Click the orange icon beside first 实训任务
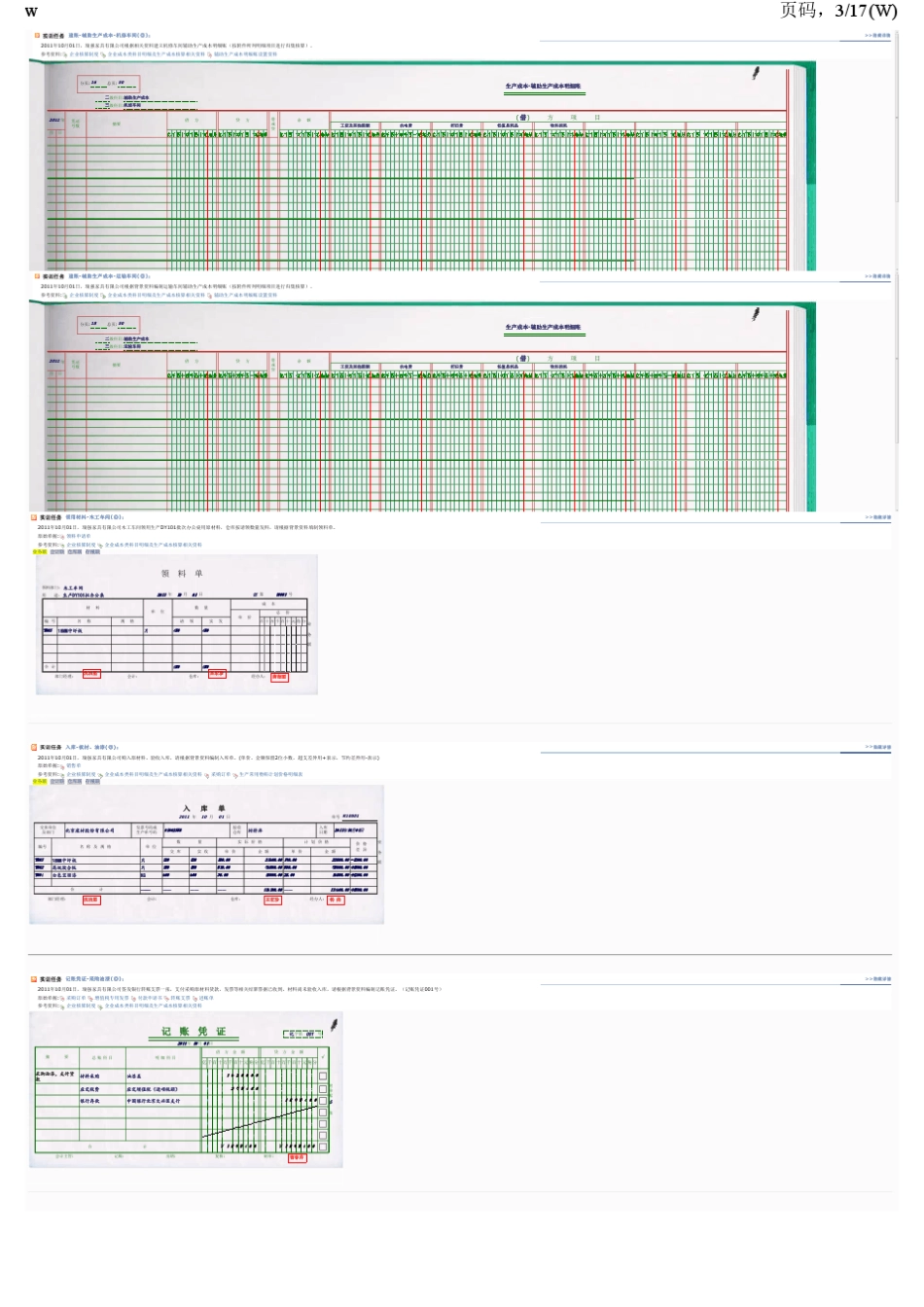This screenshot has width=924, height=1307. pyautogui.click(x=37, y=35)
